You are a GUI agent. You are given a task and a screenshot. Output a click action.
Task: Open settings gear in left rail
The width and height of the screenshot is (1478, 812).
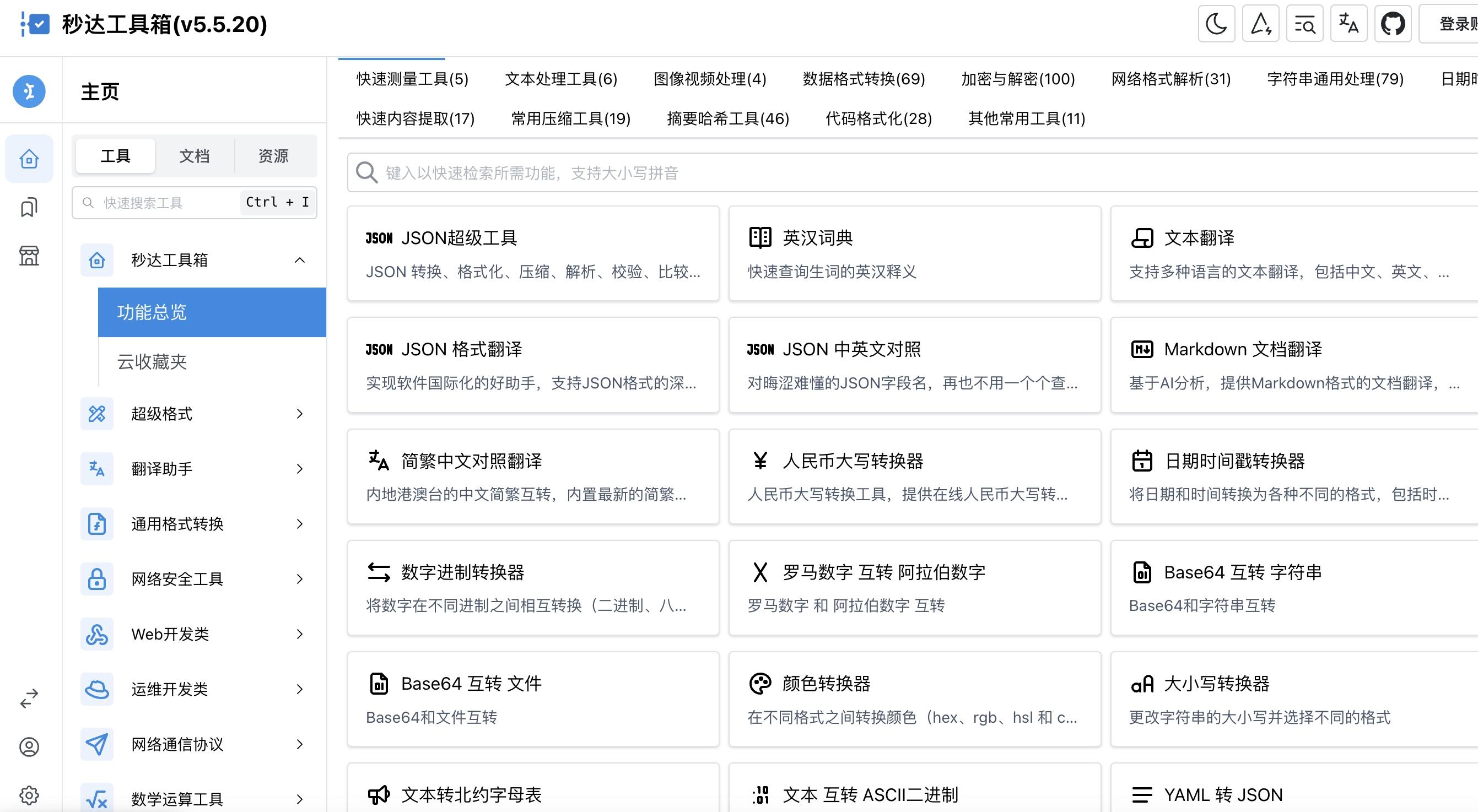29,795
